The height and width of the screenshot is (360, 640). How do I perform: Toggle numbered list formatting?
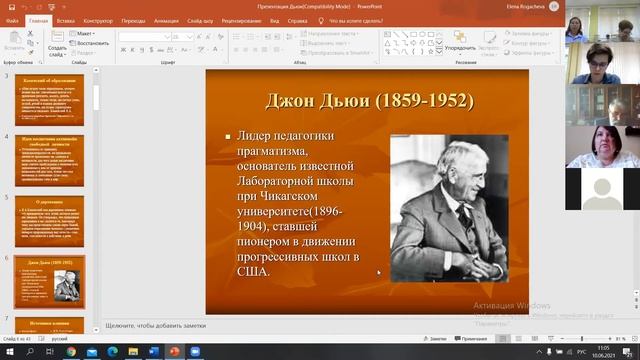[251, 37]
